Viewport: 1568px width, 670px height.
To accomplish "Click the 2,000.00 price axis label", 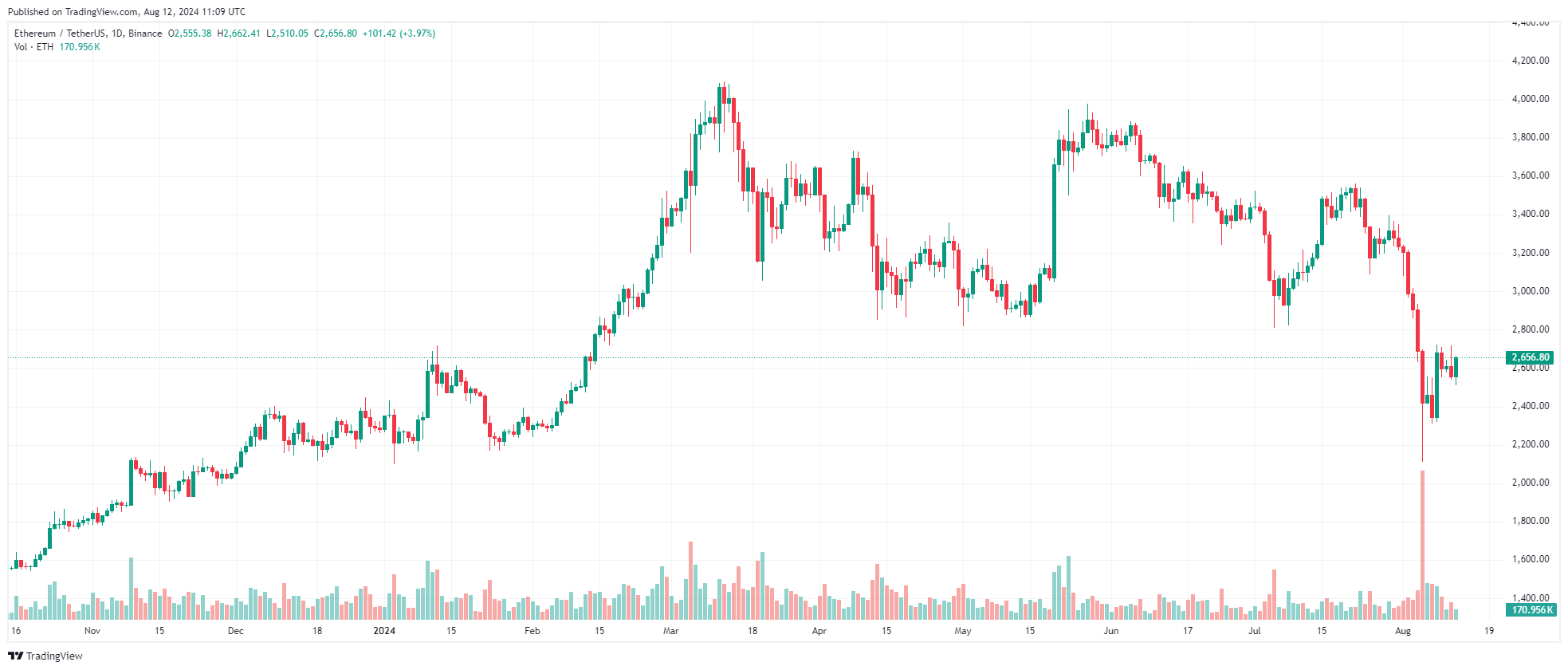I will [1531, 483].
